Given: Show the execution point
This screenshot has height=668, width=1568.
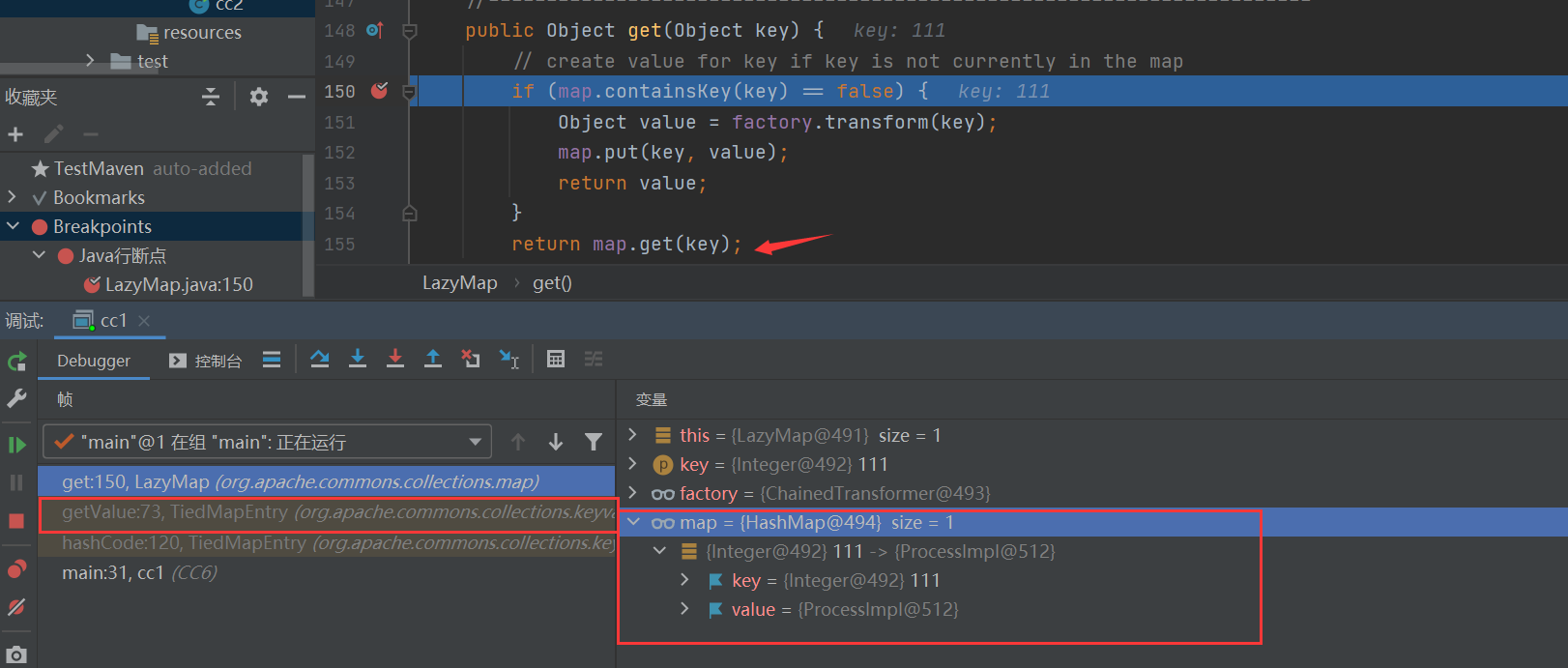Looking at the screenshot, I should [272, 360].
